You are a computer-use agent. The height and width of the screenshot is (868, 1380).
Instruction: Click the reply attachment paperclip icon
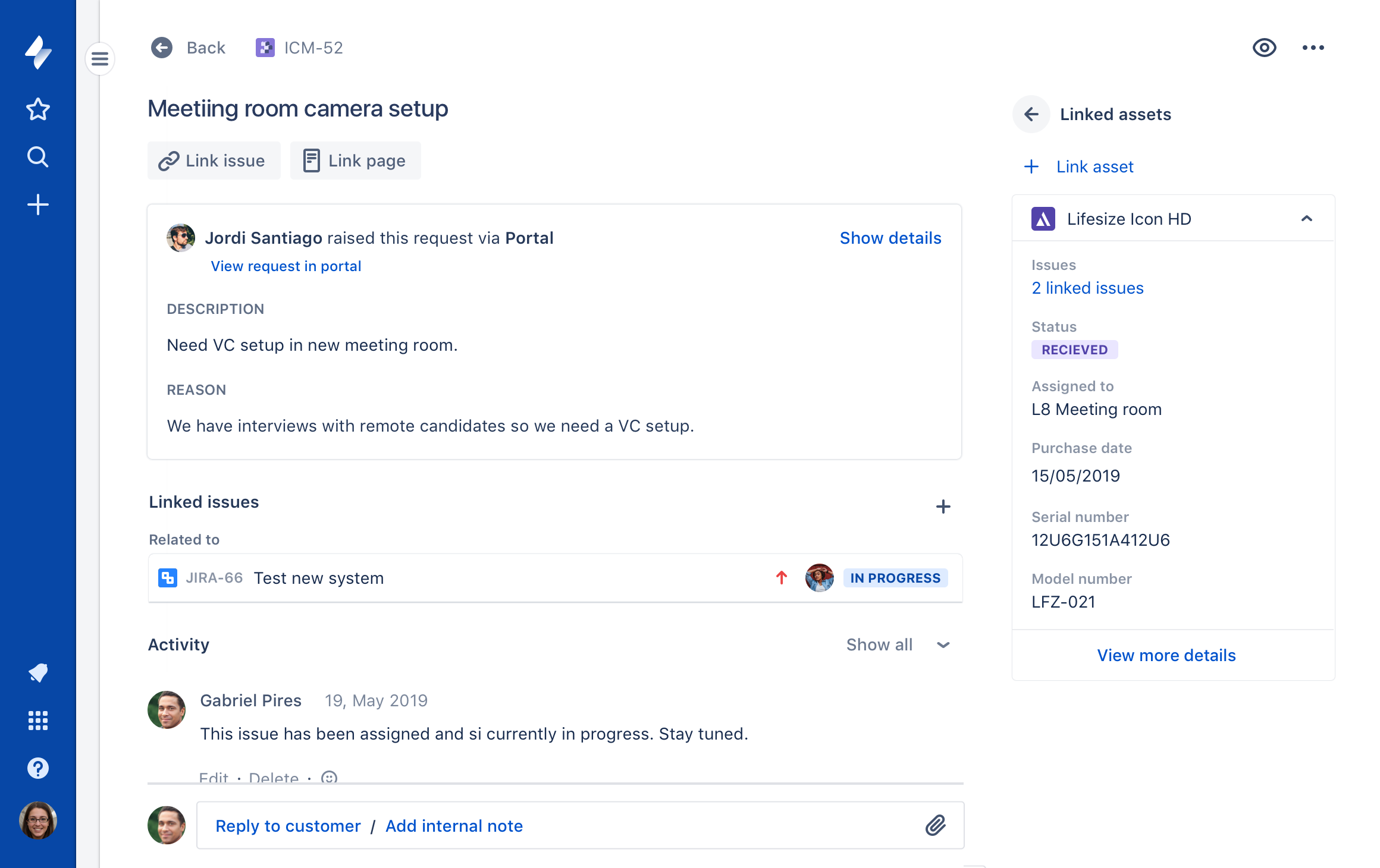click(x=934, y=825)
